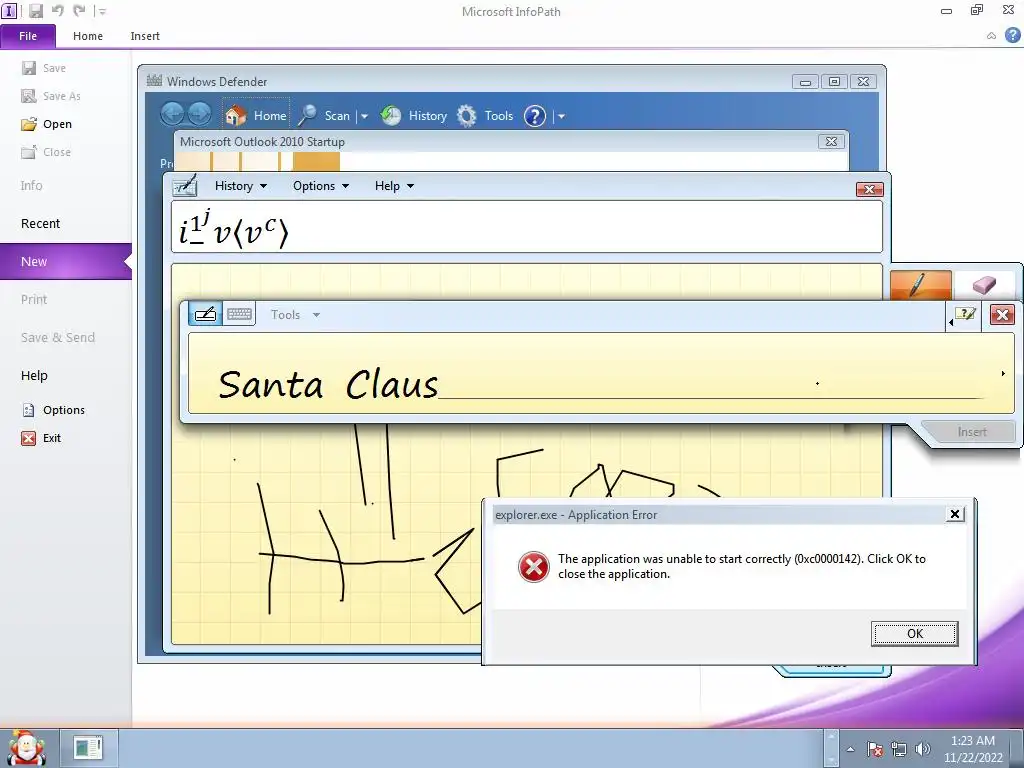The width and height of the screenshot is (1024, 768).
Task: Open the Customize Quick Access Toolbar dropdown
Action: (101, 11)
